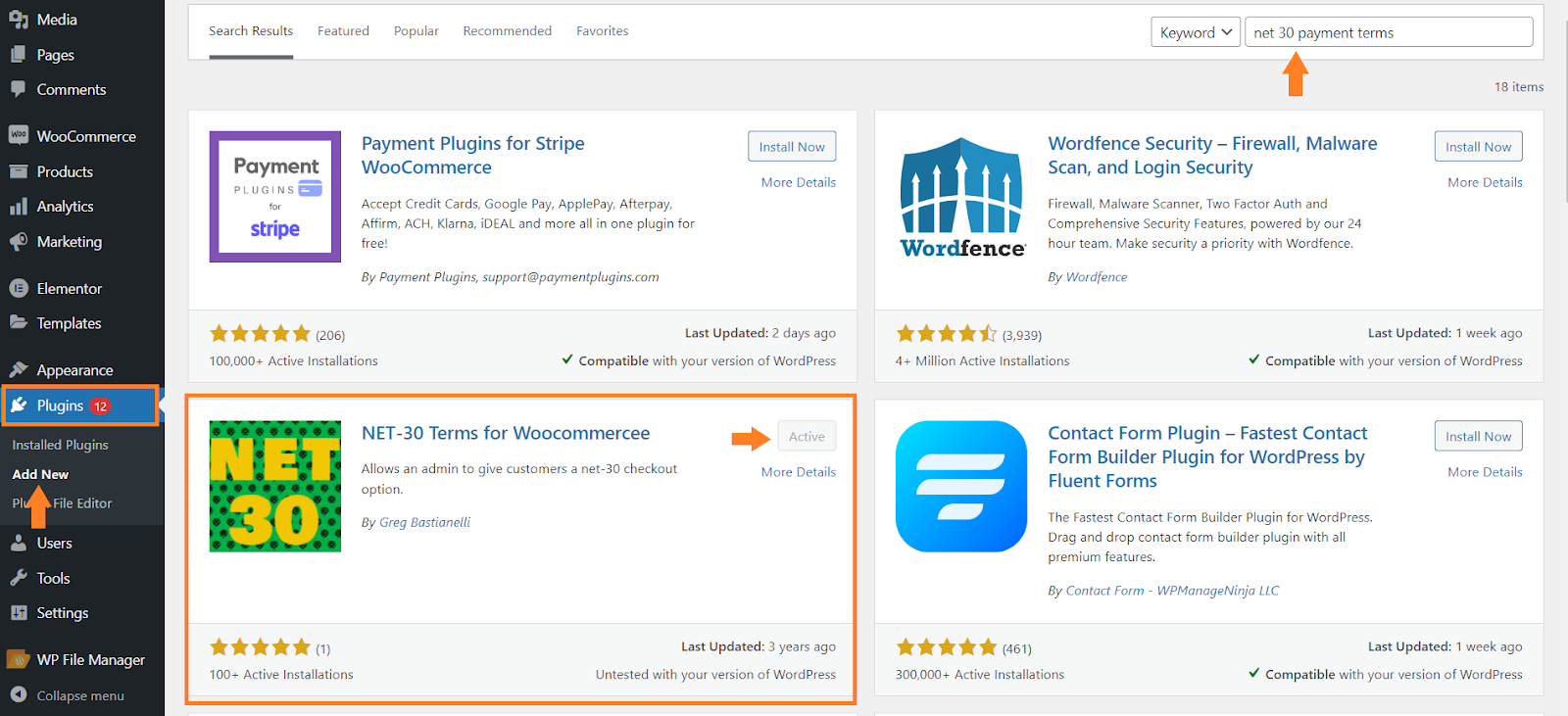Viewport: 1568px width, 716px height.
Task: Click the Pages icon in sidebar
Action: point(18,55)
